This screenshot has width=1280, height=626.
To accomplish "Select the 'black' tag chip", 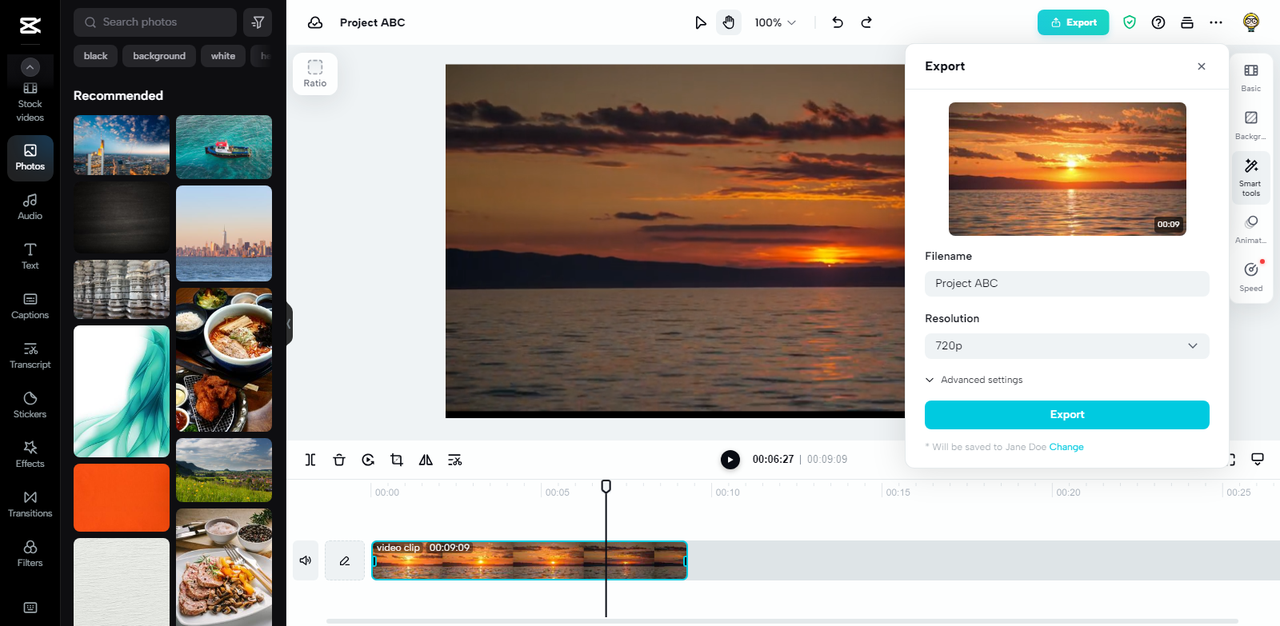I will [96, 56].
